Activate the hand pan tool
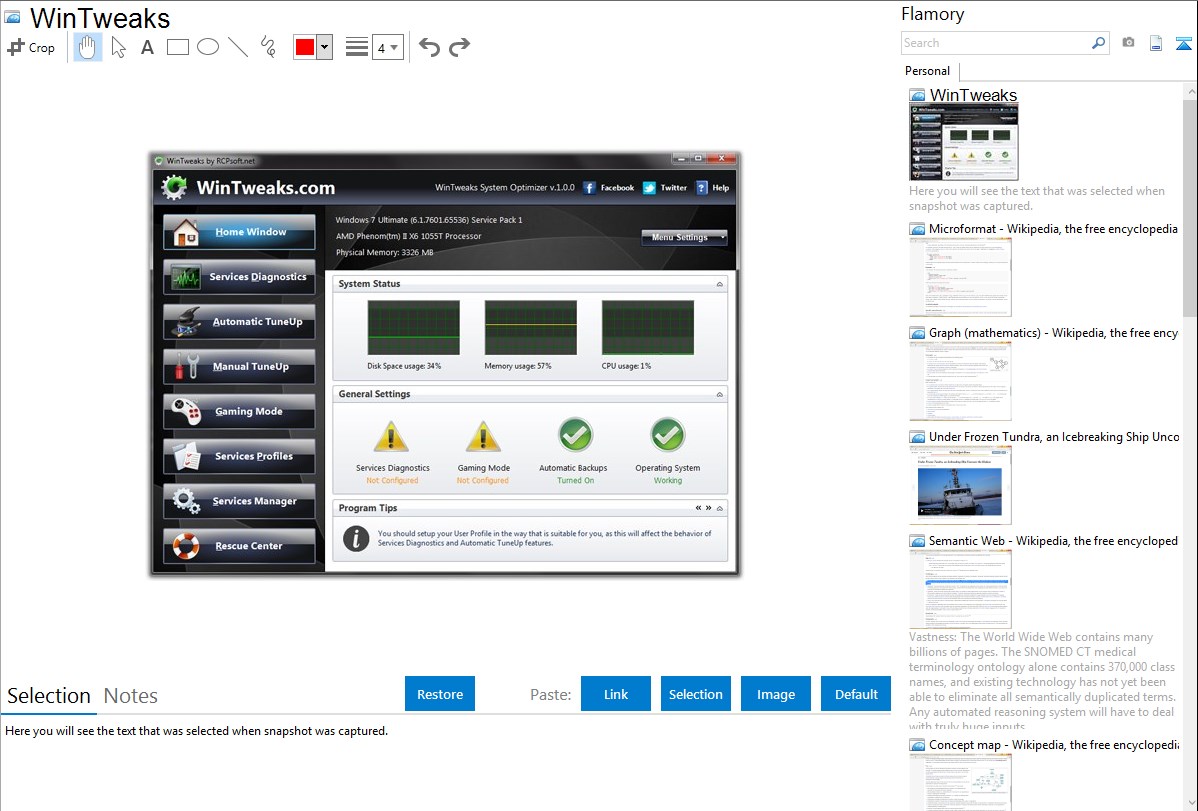The height and width of the screenshot is (811, 1198). [x=88, y=47]
